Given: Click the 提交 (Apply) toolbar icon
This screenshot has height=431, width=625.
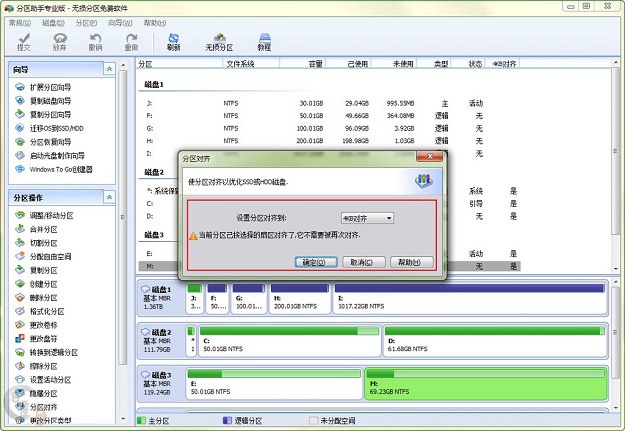Looking at the screenshot, I should point(23,40).
